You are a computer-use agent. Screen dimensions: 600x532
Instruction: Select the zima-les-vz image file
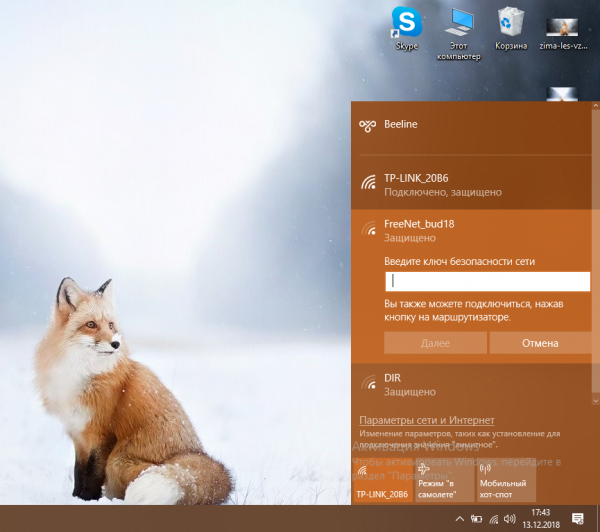(561, 27)
